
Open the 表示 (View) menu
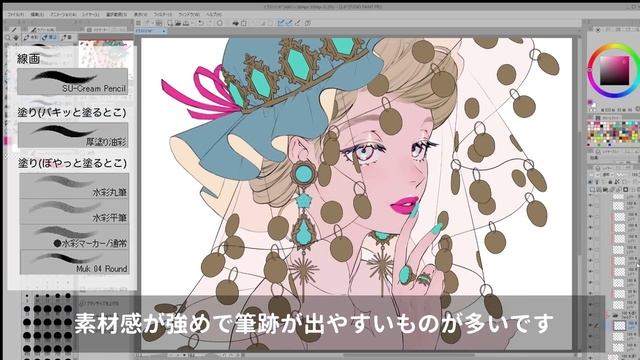point(140,14)
